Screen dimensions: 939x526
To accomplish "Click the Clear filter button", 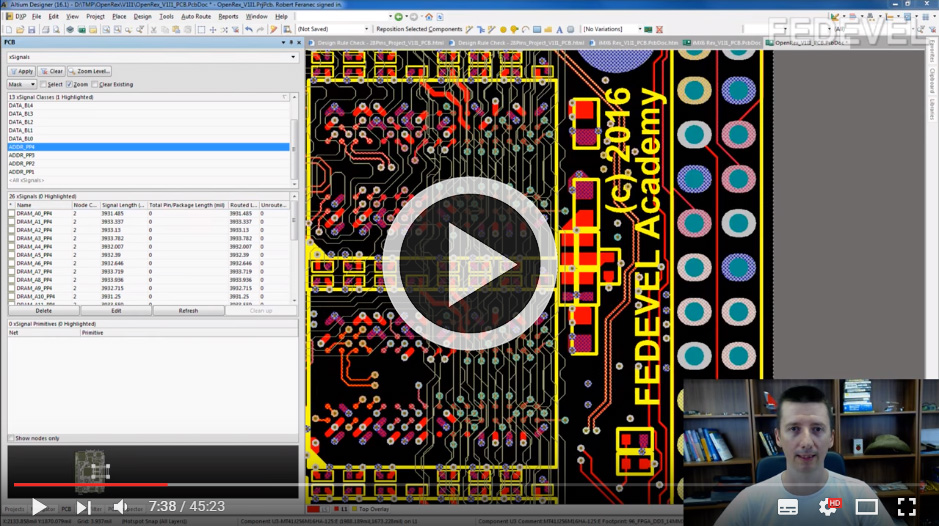I will tap(52, 71).
